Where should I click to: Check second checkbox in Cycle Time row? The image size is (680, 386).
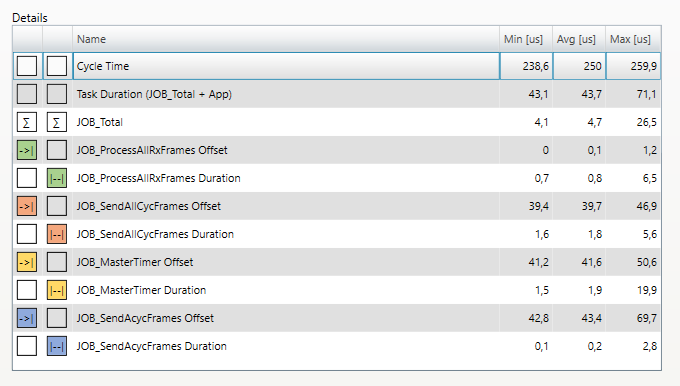(x=57, y=66)
